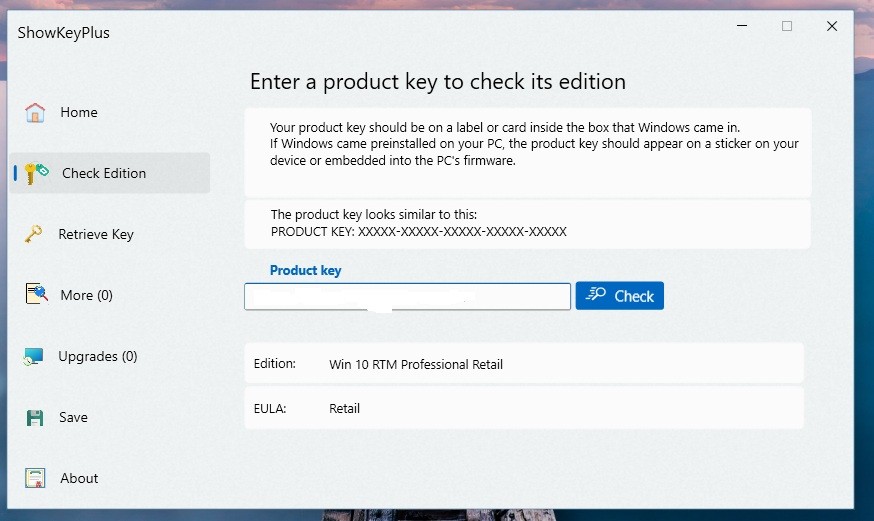874x521 pixels.
Task: Open the Home menu label
Action: click(79, 113)
